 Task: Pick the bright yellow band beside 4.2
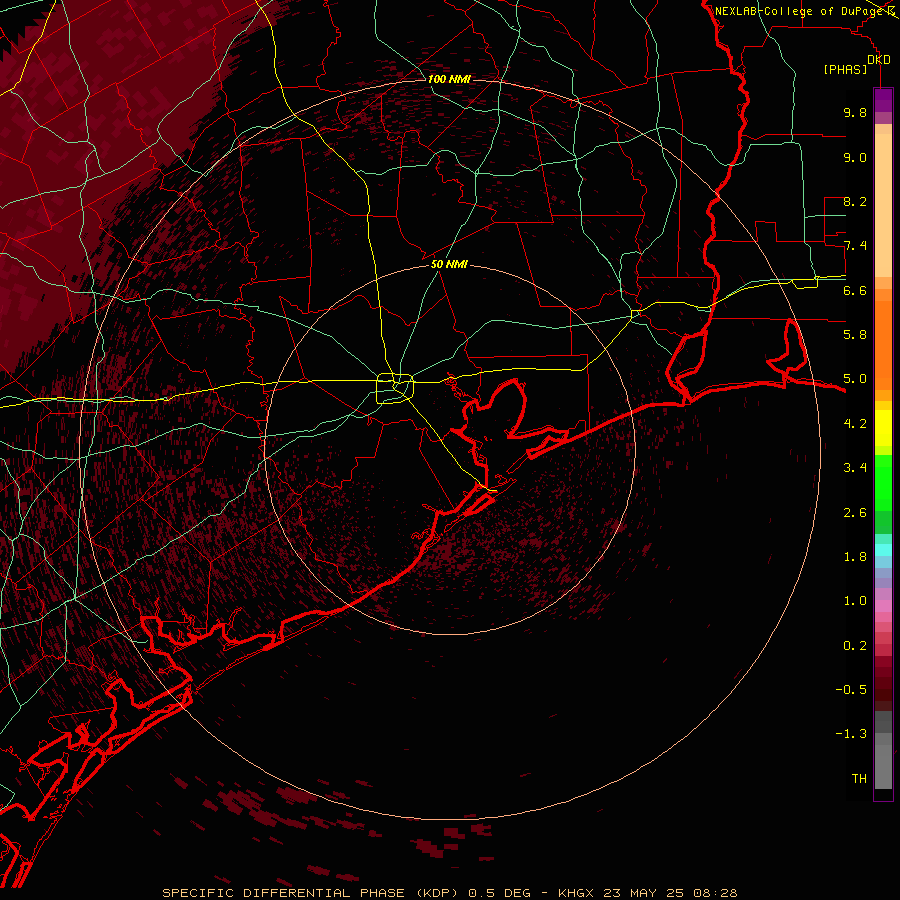tap(883, 428)
